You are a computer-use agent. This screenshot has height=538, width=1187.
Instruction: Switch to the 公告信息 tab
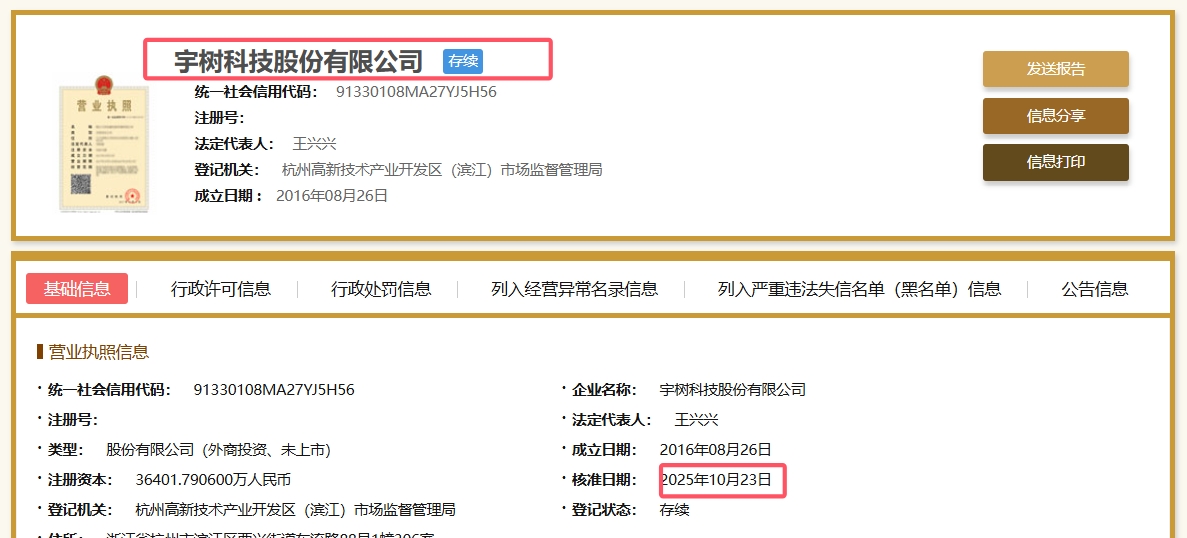(x=1095, y=289)
